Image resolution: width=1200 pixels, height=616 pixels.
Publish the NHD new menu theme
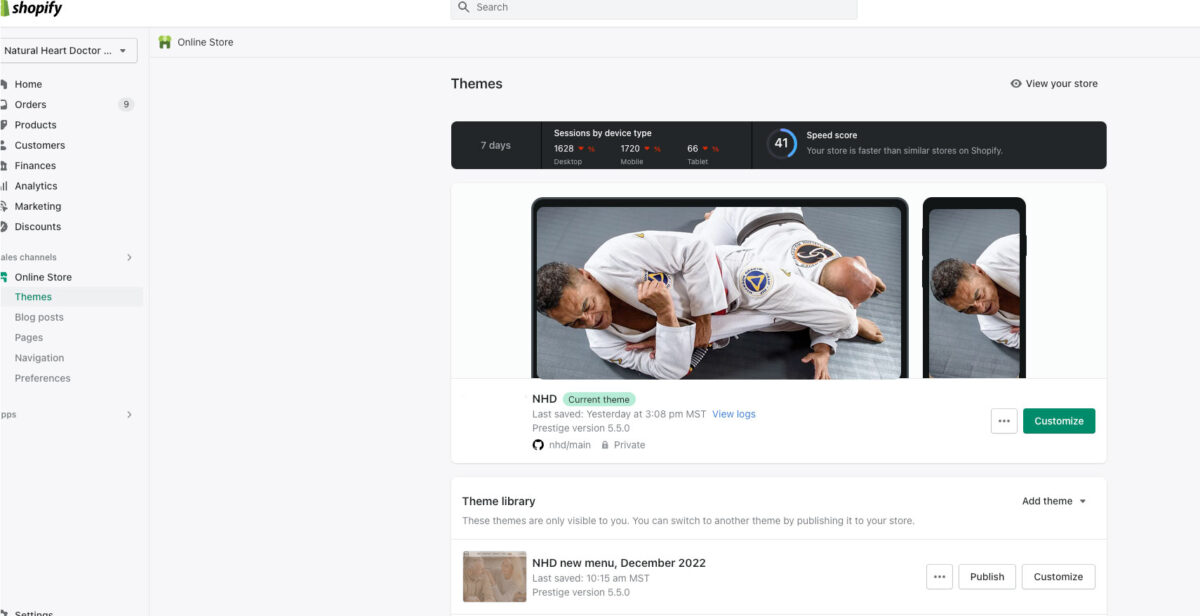986,577
